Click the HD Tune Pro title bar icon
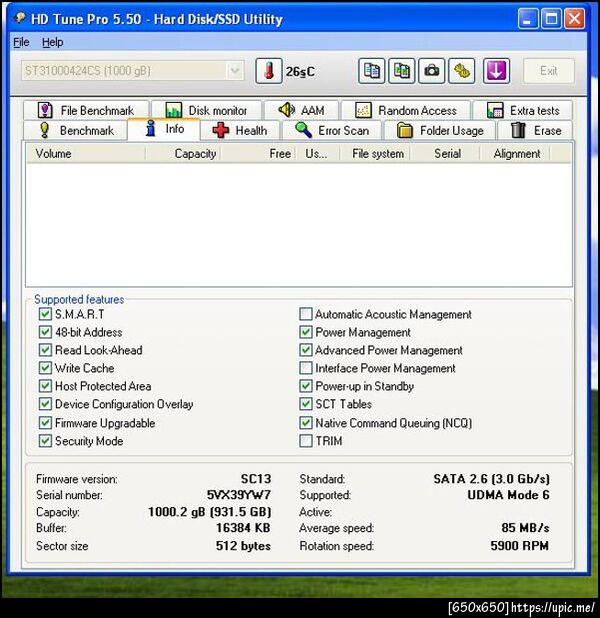The height and width of the screenshot is (618, 600). (20, 18)
